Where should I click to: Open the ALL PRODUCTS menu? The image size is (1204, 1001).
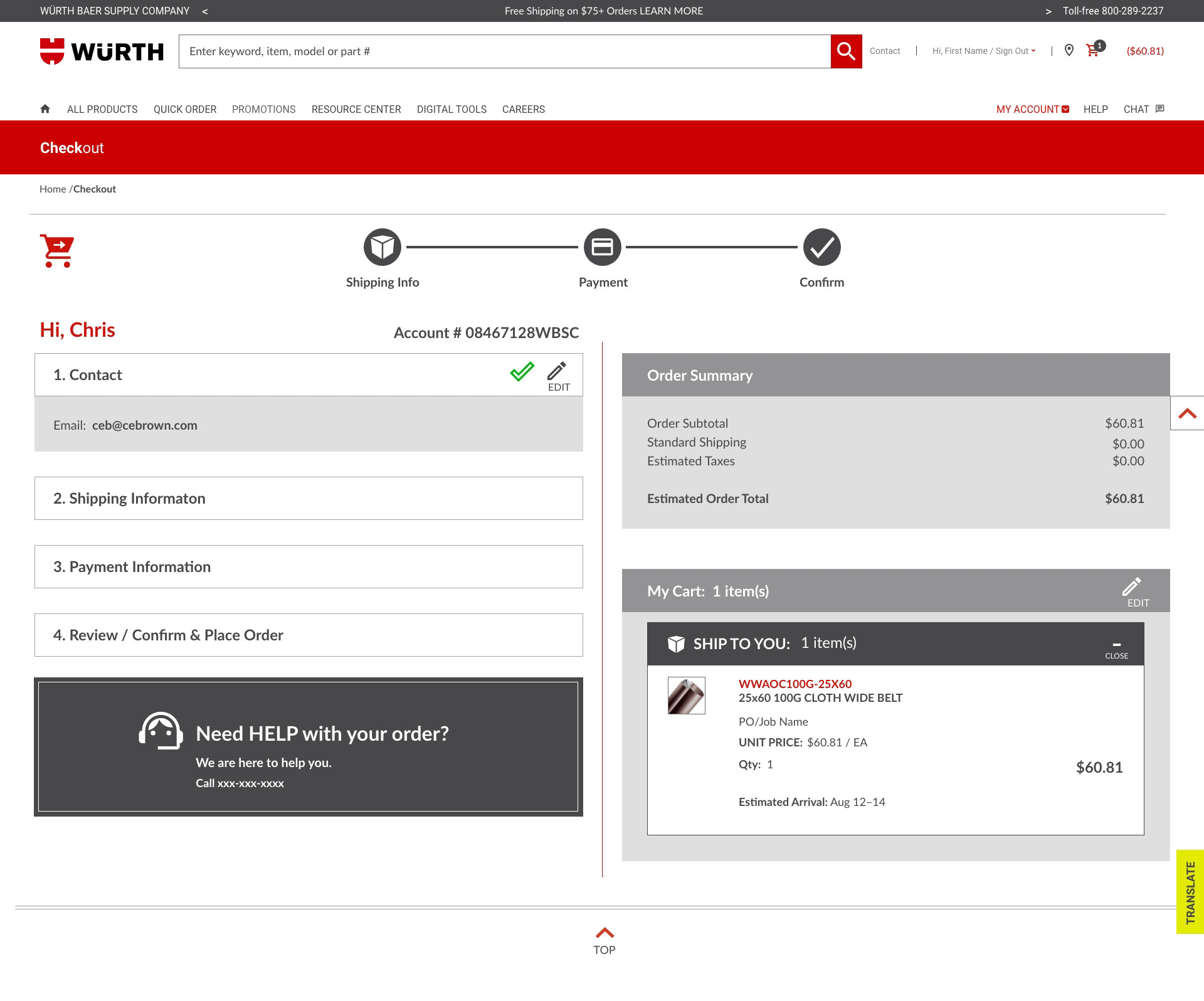102,109
